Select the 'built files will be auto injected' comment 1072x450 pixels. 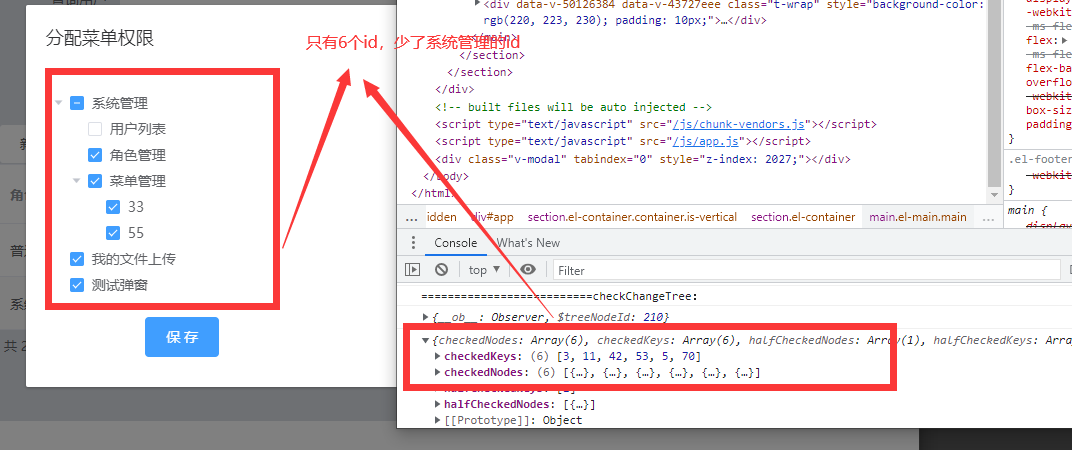(x=574, y=107)
